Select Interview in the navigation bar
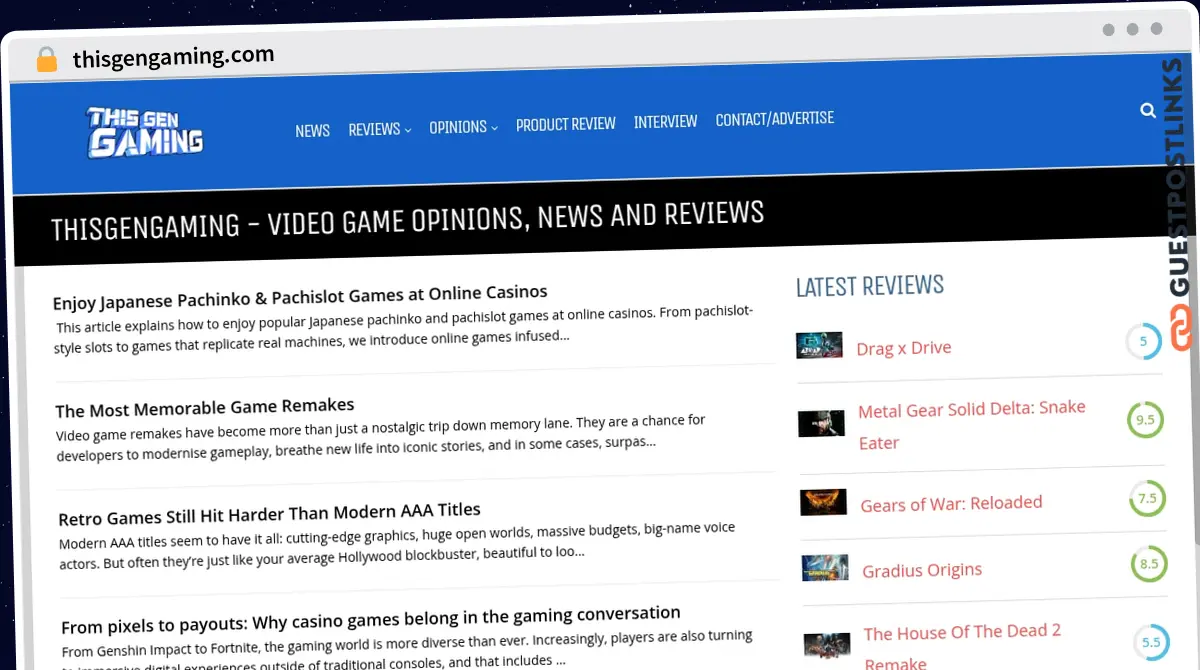Image resolution: width=1200 pixels, height=670 pixels. (665, 121)
